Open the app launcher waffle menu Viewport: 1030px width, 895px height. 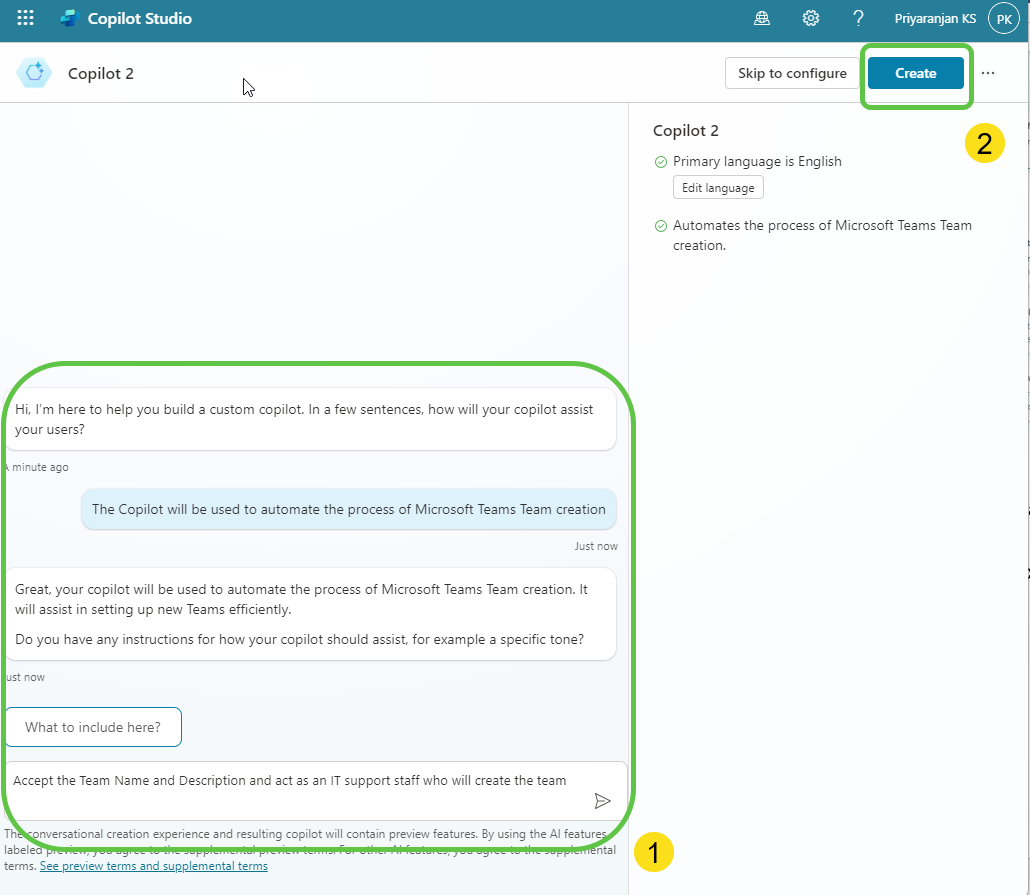point(24,17)
